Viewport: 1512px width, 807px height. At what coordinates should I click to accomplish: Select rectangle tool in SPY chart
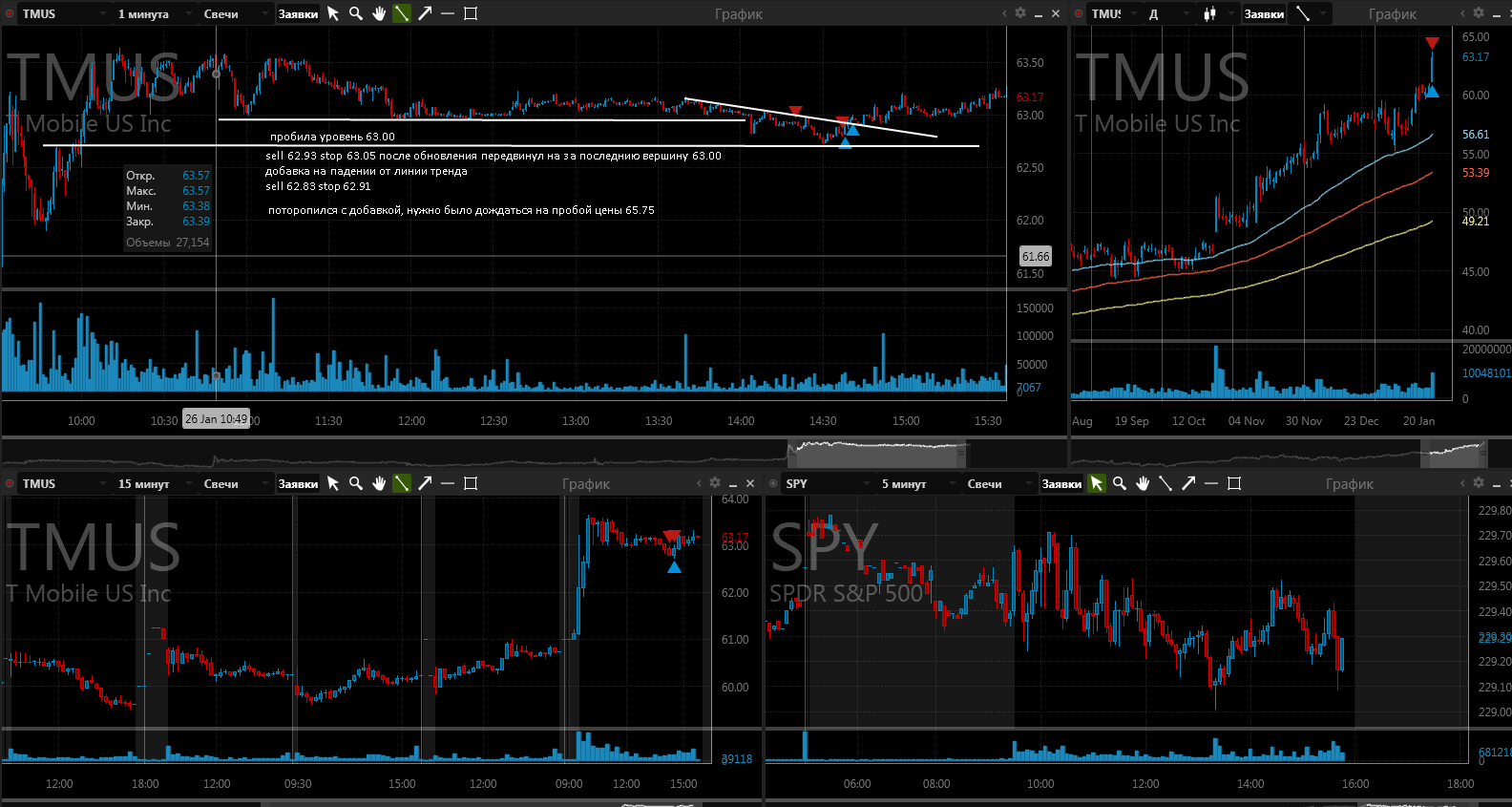point(1234,483)
